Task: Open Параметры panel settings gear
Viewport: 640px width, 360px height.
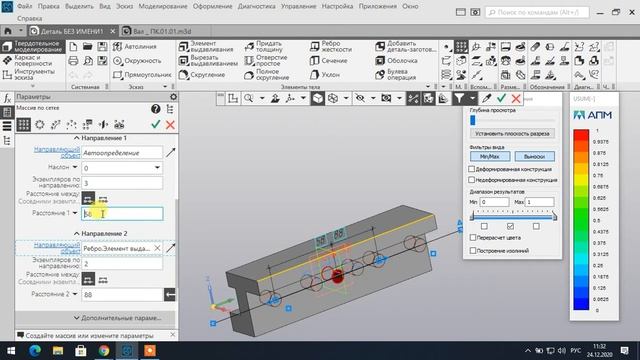Action: tap(173, 97)
